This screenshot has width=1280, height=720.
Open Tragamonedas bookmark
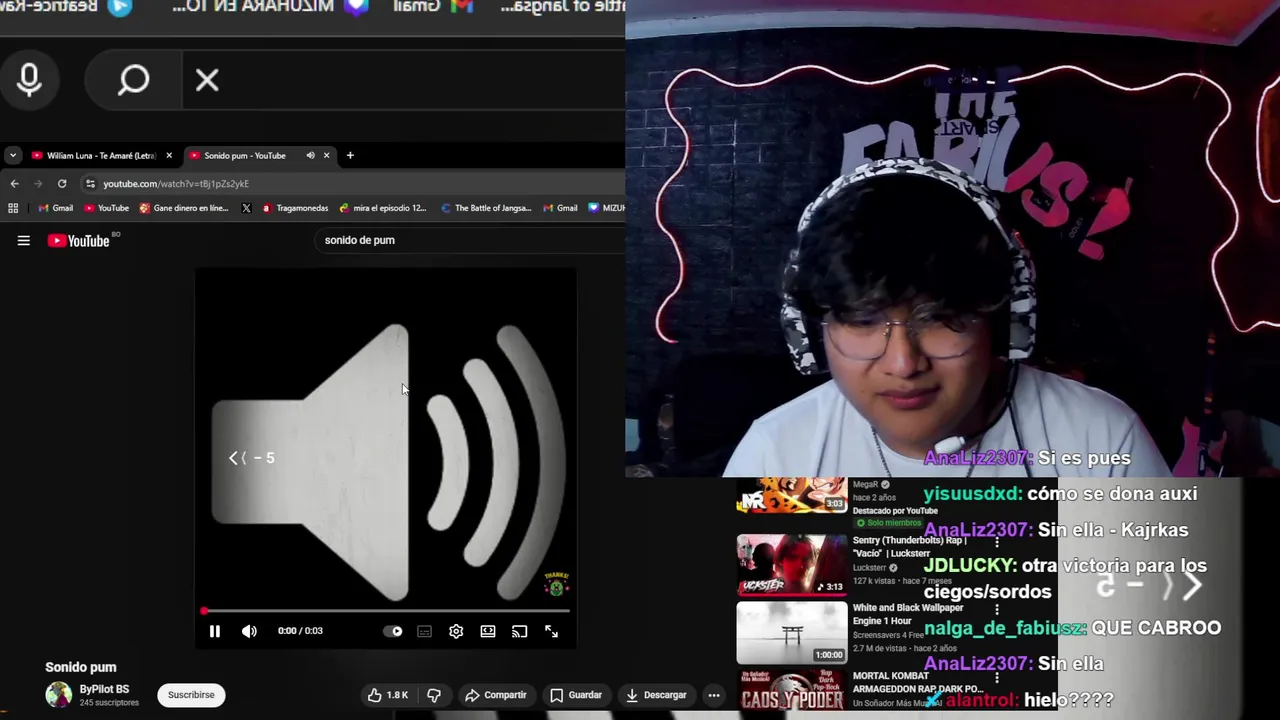pos(295,208)
